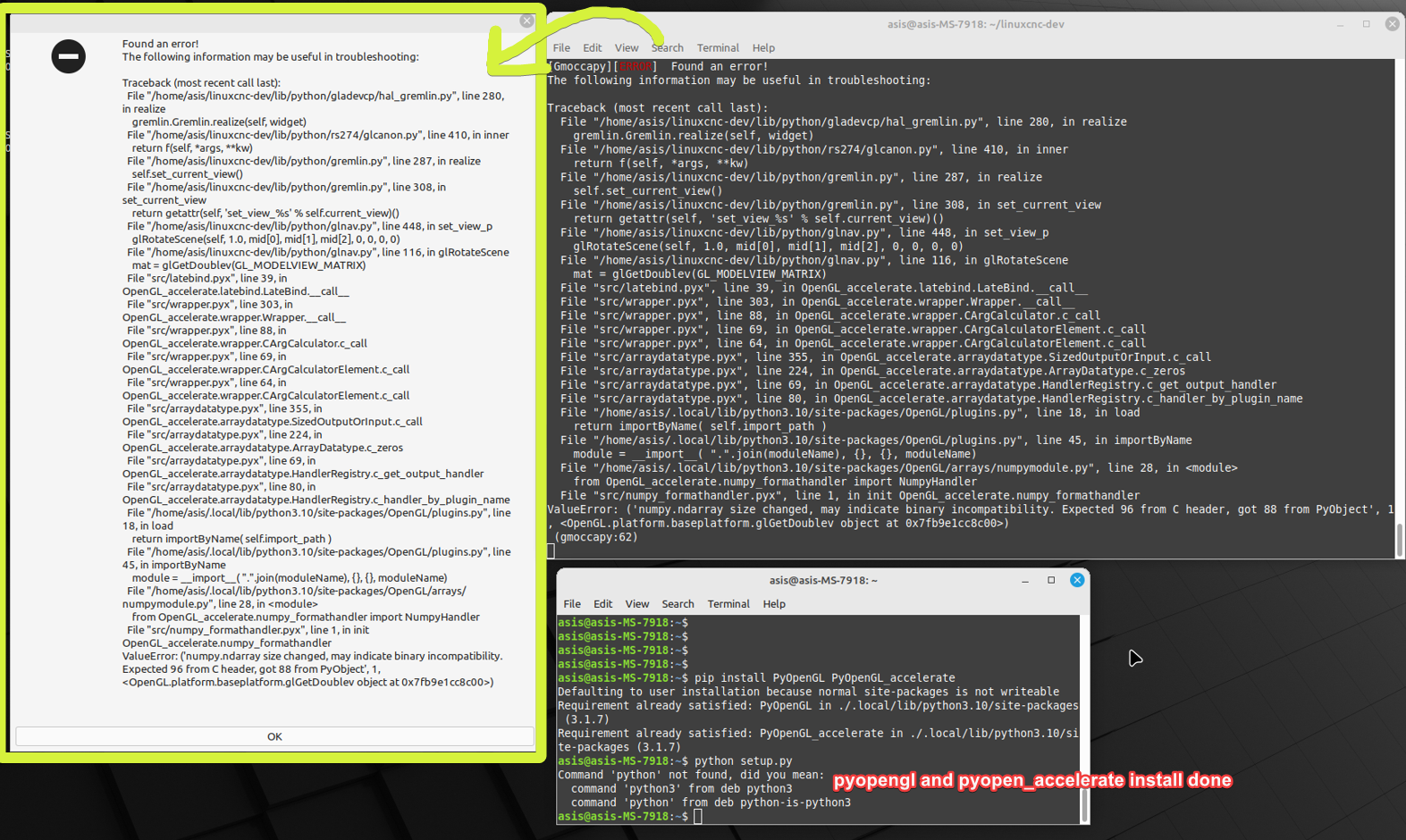Click 'from OpenGL_accelerate.numpy_formathandler import NumpyHandler' terminal line
The width and height of the screenshot is (1406, 840).
(x=775, y=482)
